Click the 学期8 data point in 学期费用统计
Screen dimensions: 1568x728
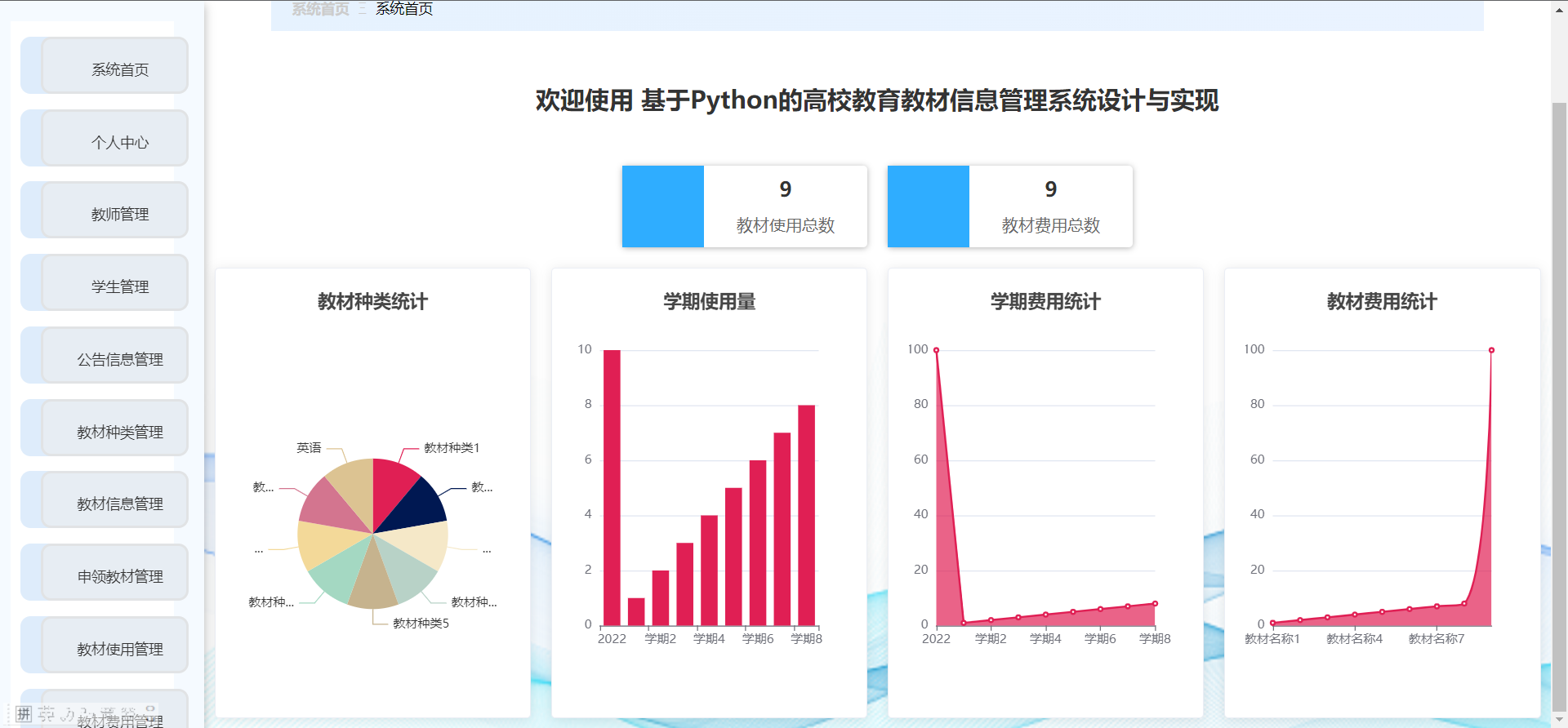tap(1155, 604)
